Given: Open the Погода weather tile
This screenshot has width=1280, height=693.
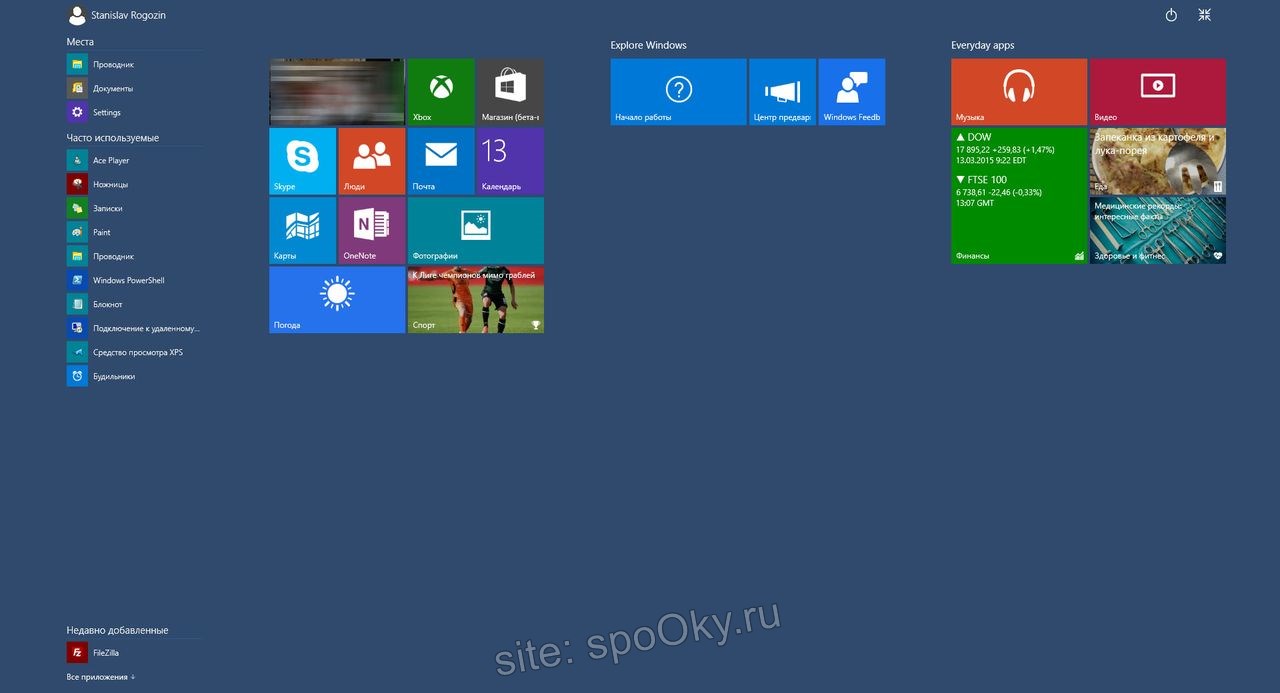Looking at the screenshot, I should coord(337,300).
